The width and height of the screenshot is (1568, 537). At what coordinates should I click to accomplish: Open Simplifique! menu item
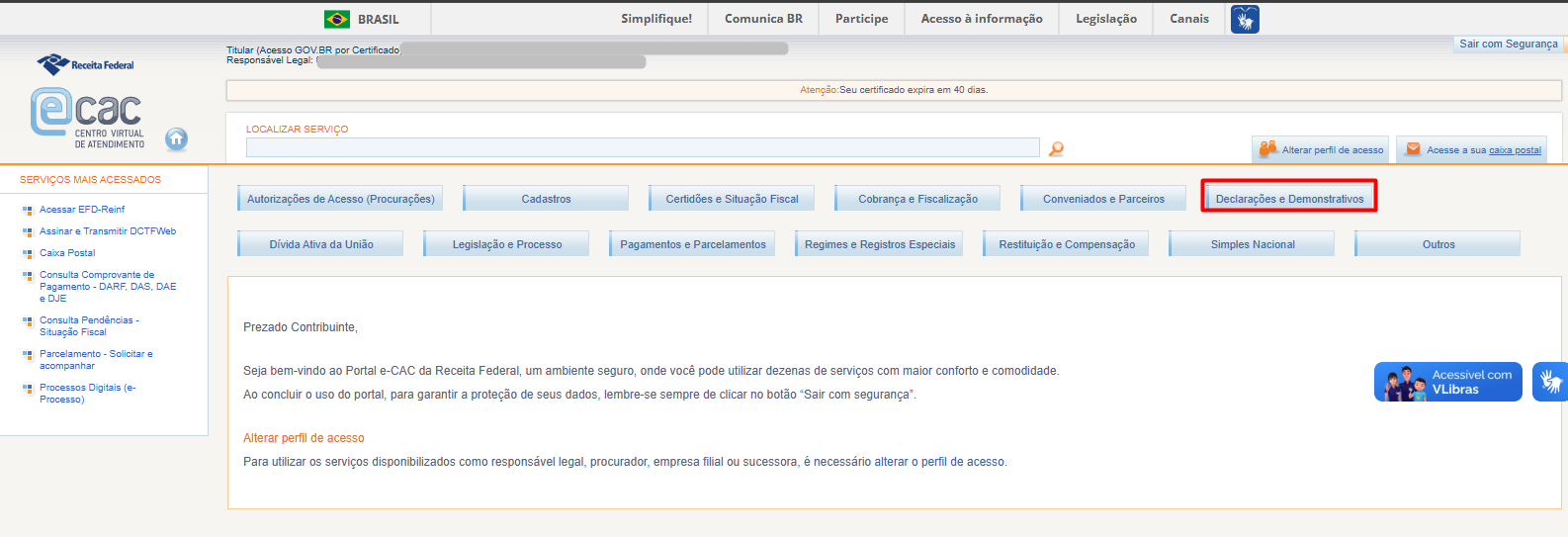[656, 19]
